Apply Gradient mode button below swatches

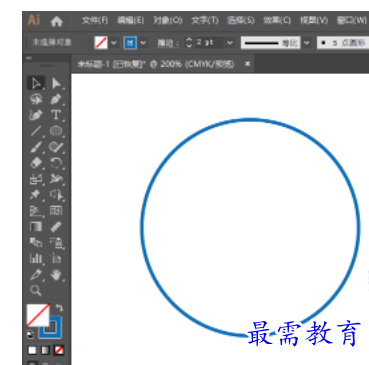pos(45,350)
